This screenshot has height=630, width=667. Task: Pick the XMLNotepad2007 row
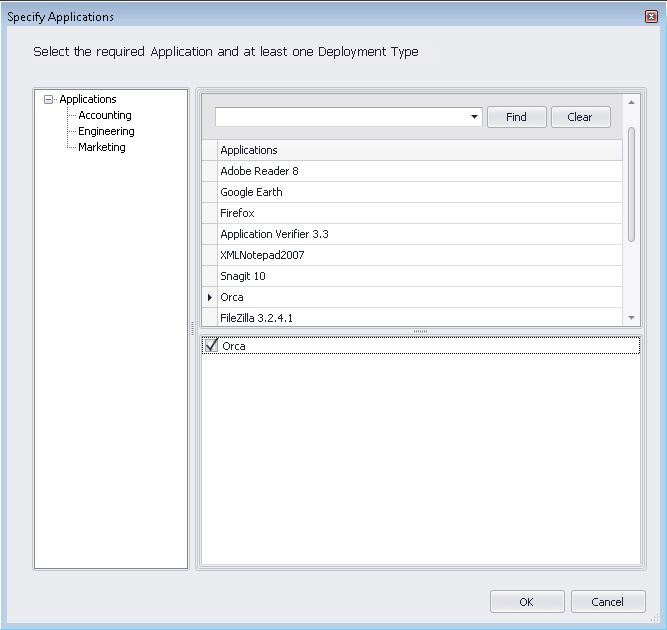pyautogui.click(x=262, y=255)
